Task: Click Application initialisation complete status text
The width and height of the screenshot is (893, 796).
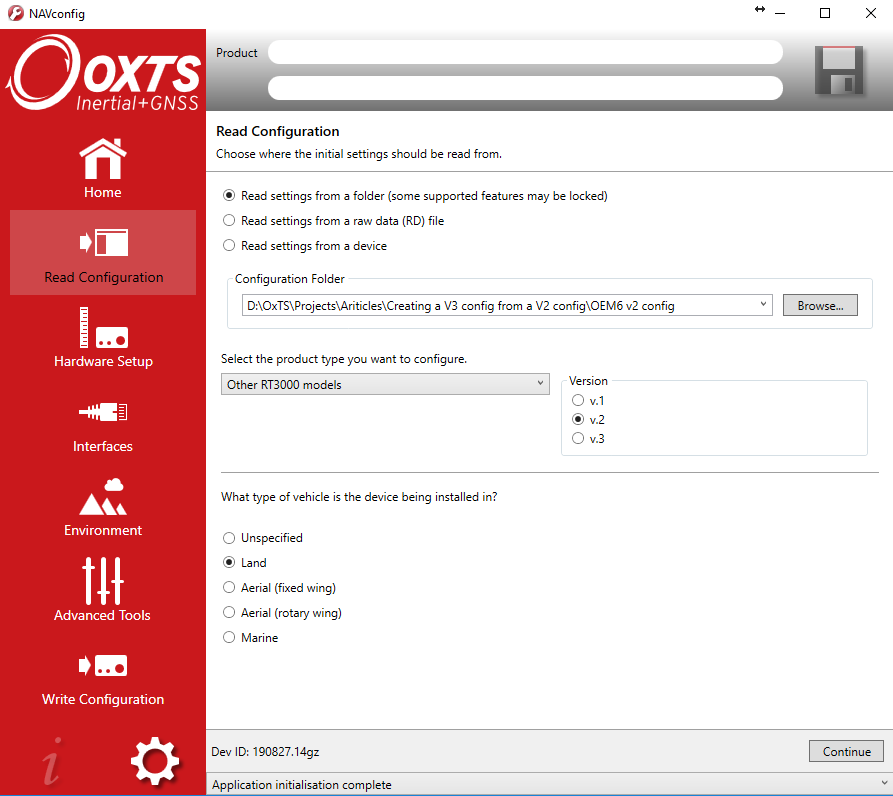Action: tap(302, 785)
